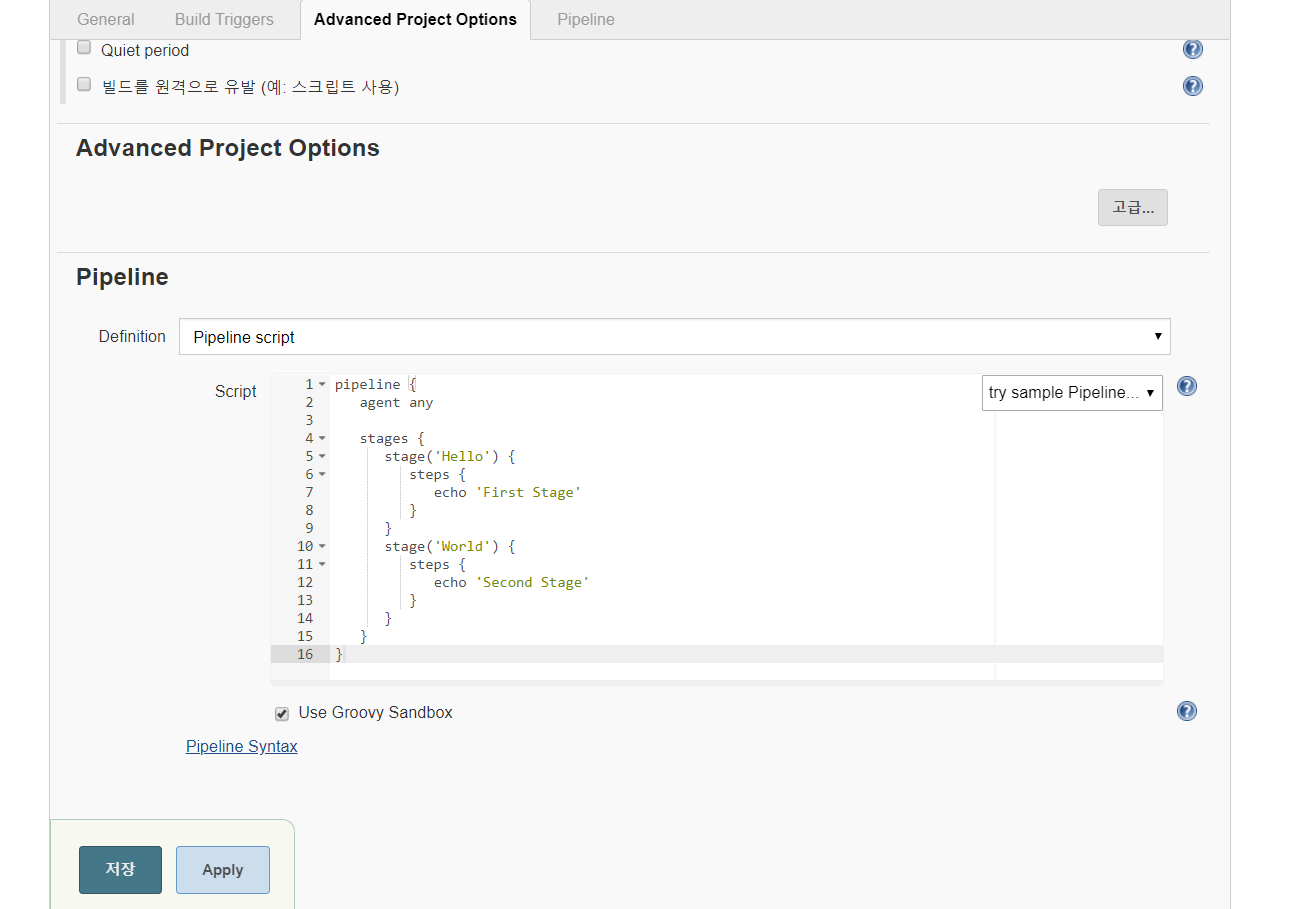Click help icon beside Quiet period
Screen dimensions: 1293x909
pyautogui.click(x=1192, y=50)
